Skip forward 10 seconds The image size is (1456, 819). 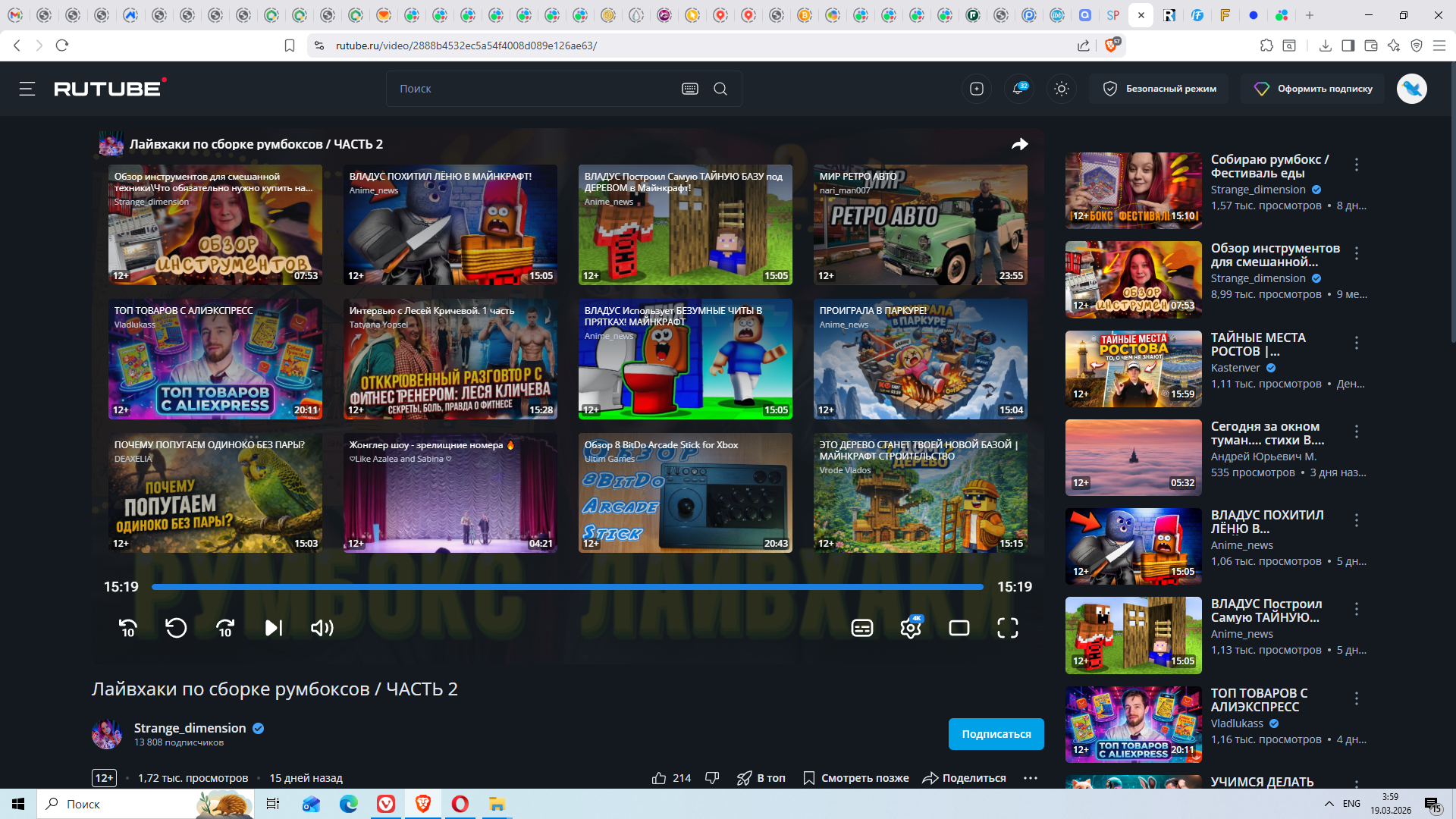click(x=225, y=628)
